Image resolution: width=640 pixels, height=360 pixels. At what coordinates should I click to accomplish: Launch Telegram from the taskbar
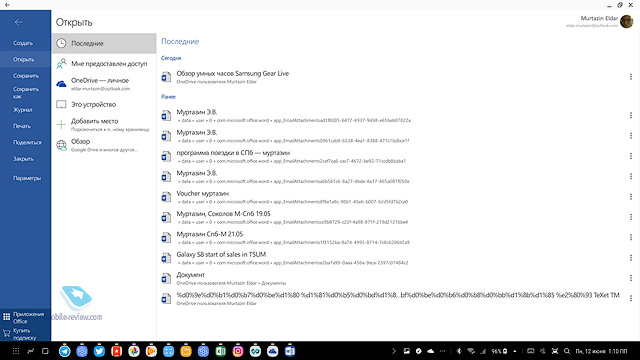pyautogui.click(x=64, y=351)
